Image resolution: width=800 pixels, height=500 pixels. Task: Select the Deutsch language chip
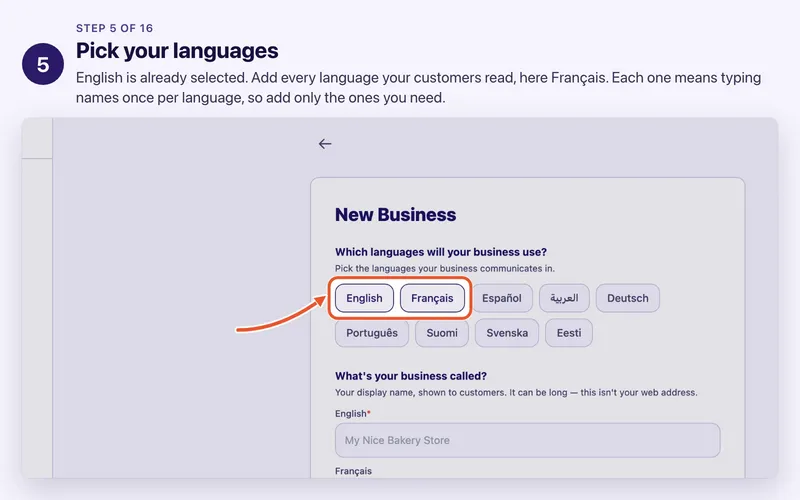click(x=628, y=298)
